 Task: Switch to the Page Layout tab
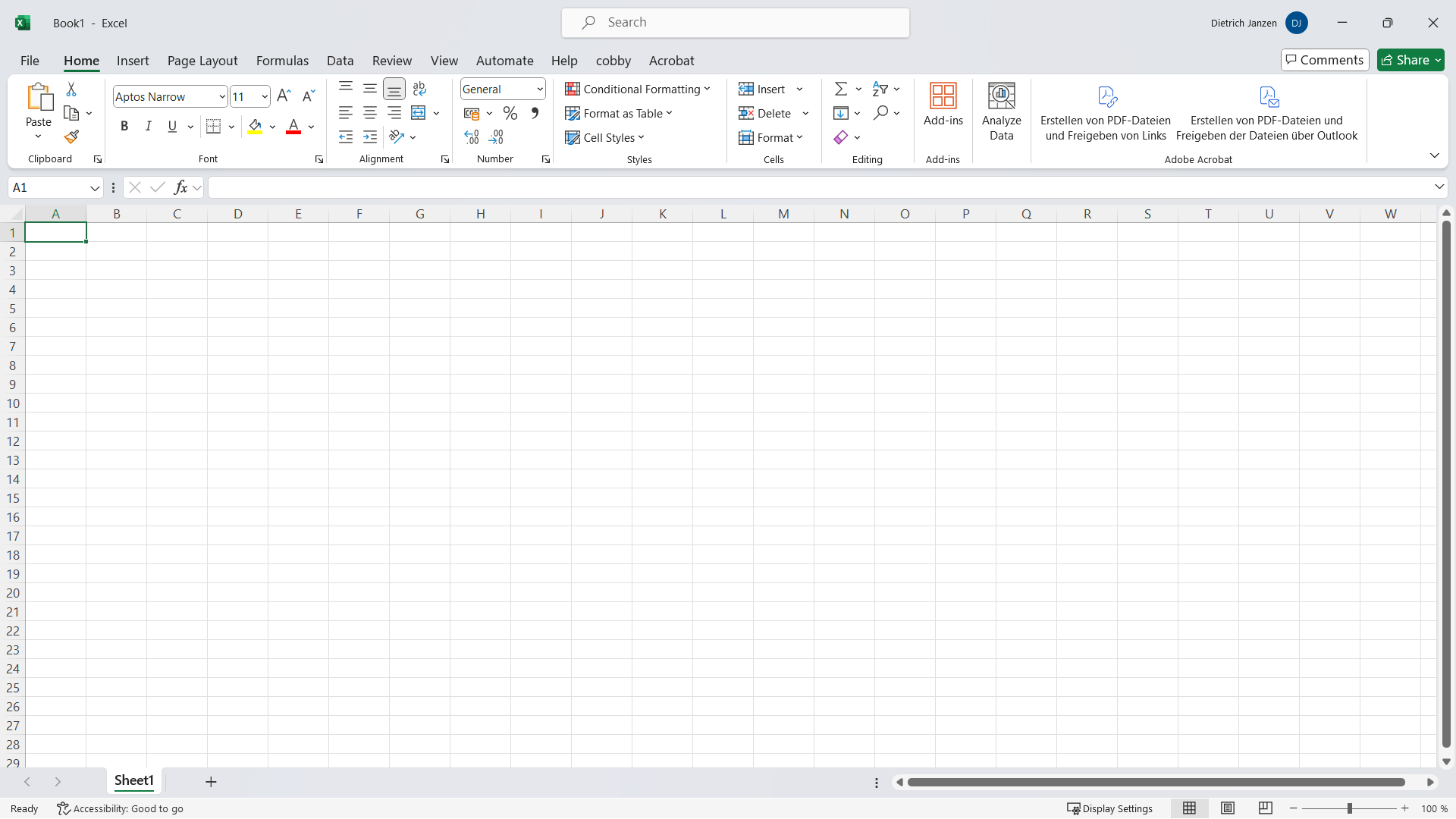click(202, 61)
